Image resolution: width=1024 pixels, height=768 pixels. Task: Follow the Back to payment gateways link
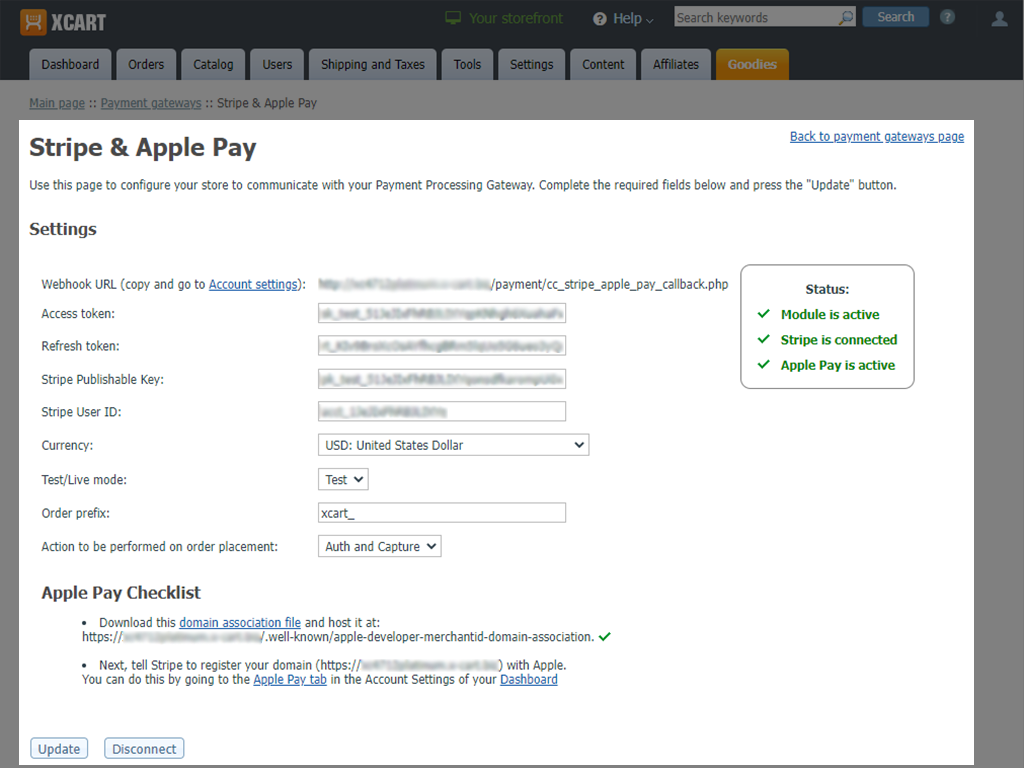pos(876,136)
